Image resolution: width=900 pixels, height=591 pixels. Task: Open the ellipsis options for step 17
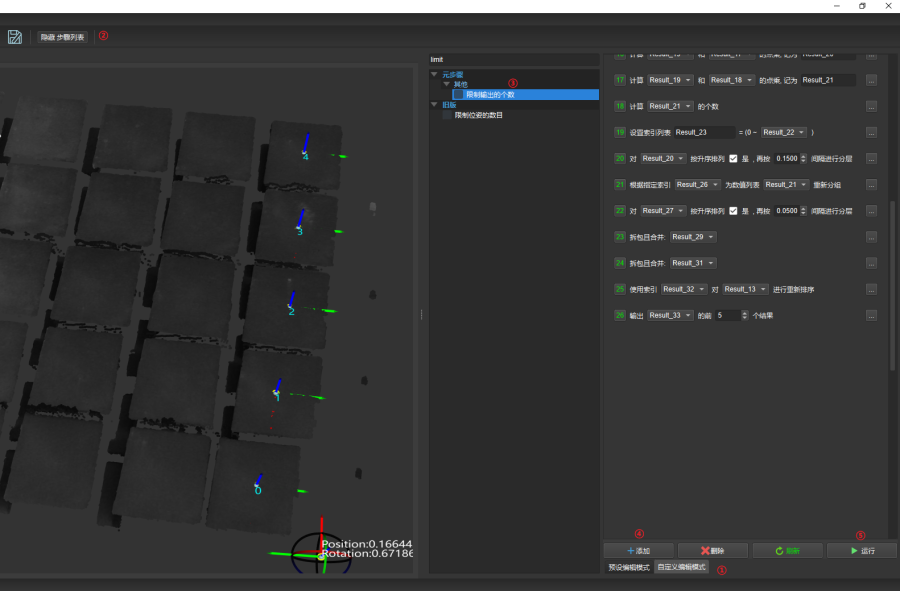click(871, 80)
